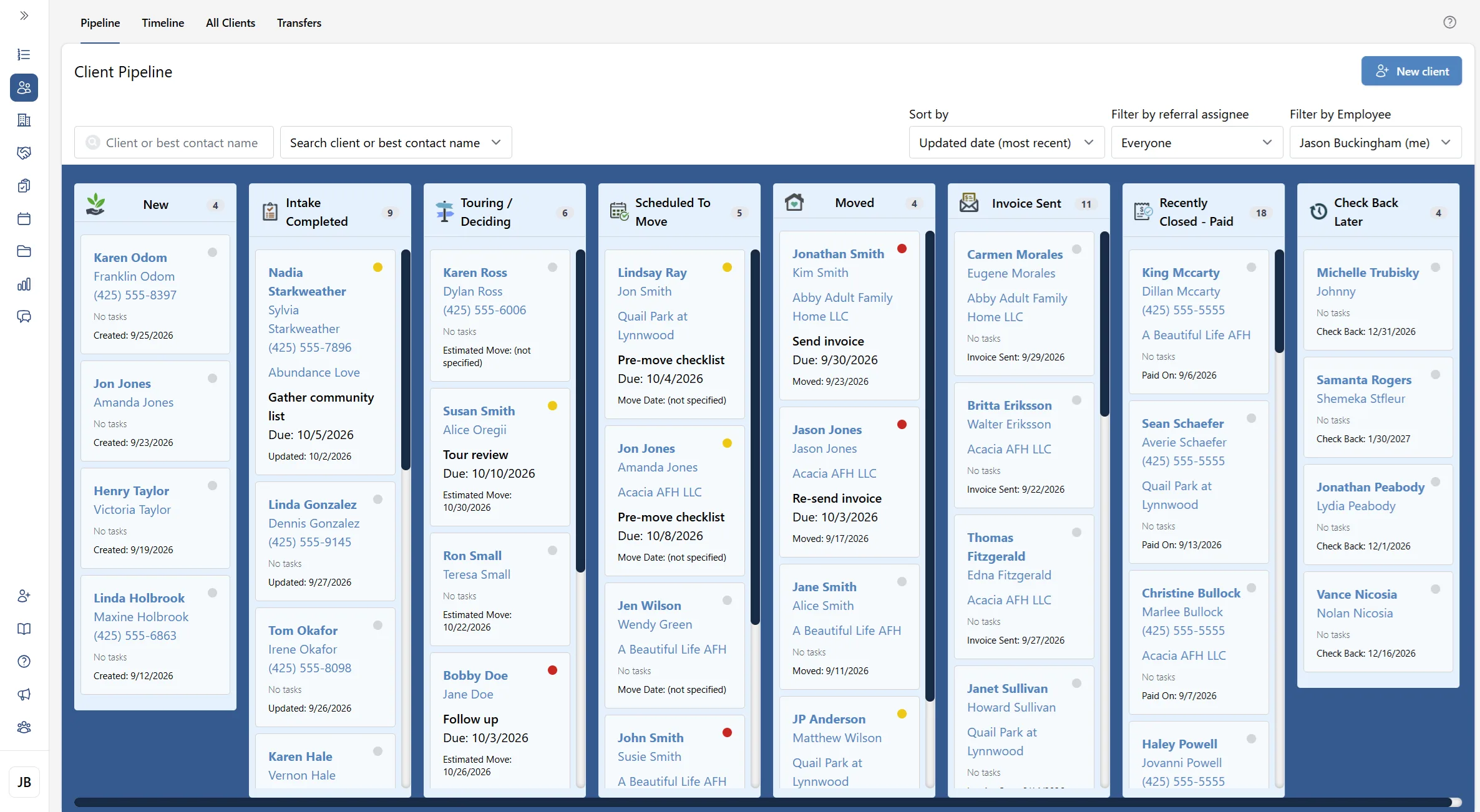Image resolution: width=1480 pixels, height=812 pixels.
Task: Click the New client button
Action: coord(1411,71)
